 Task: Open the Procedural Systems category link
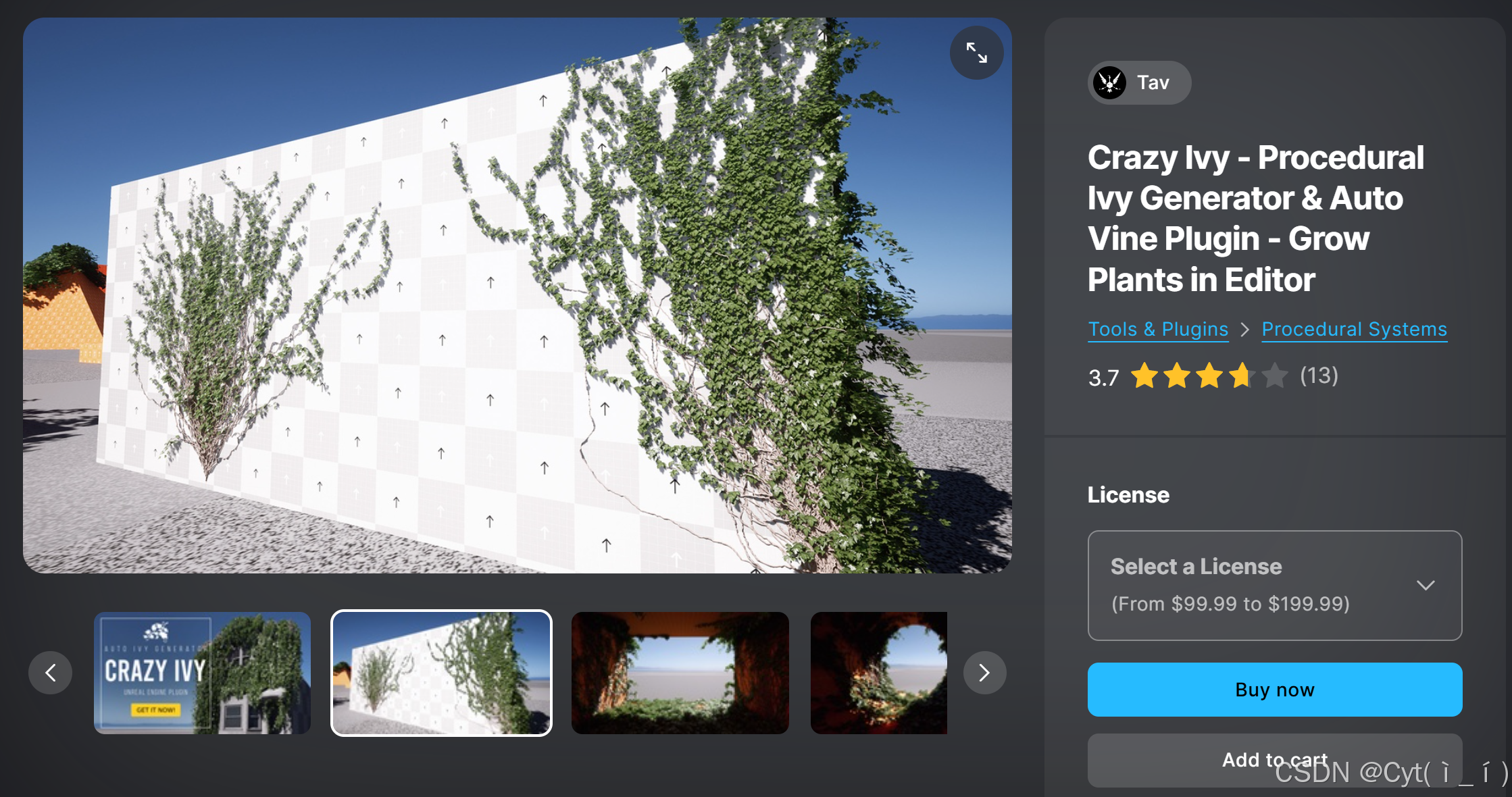pos(1355,330)
